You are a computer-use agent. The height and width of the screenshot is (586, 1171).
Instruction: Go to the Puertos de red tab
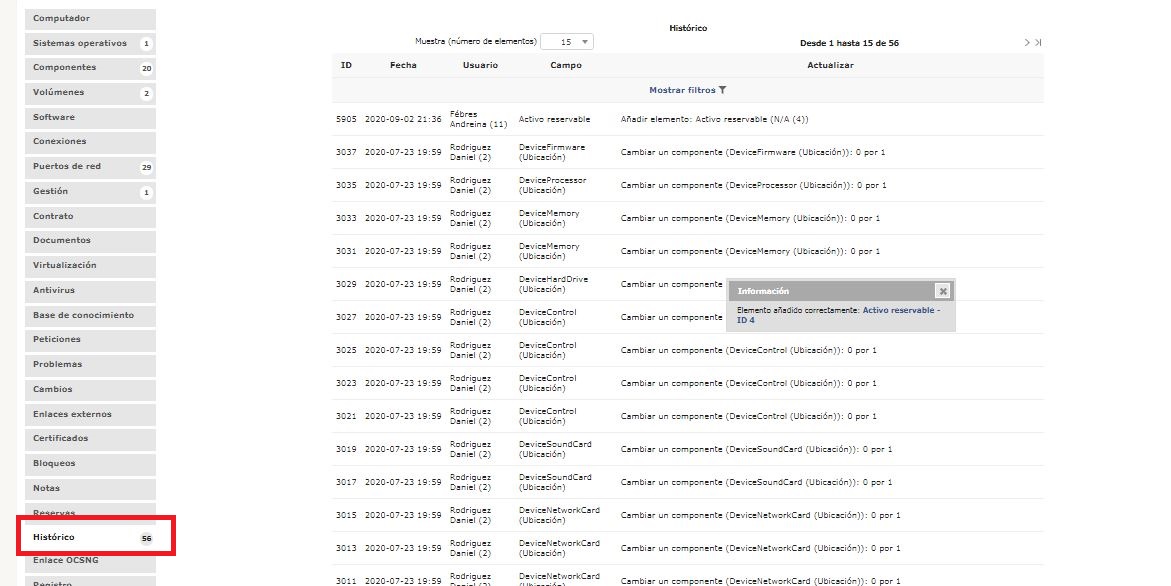(90, 167)
